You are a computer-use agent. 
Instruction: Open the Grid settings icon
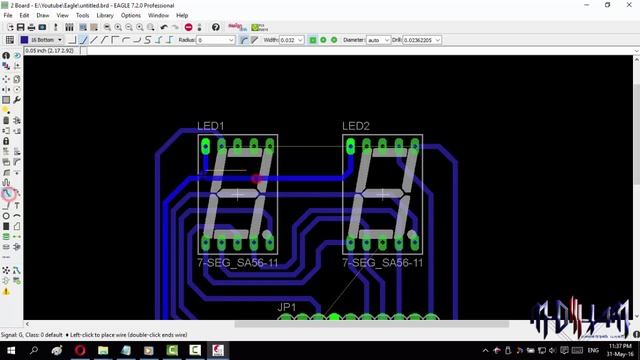point(10,40)
